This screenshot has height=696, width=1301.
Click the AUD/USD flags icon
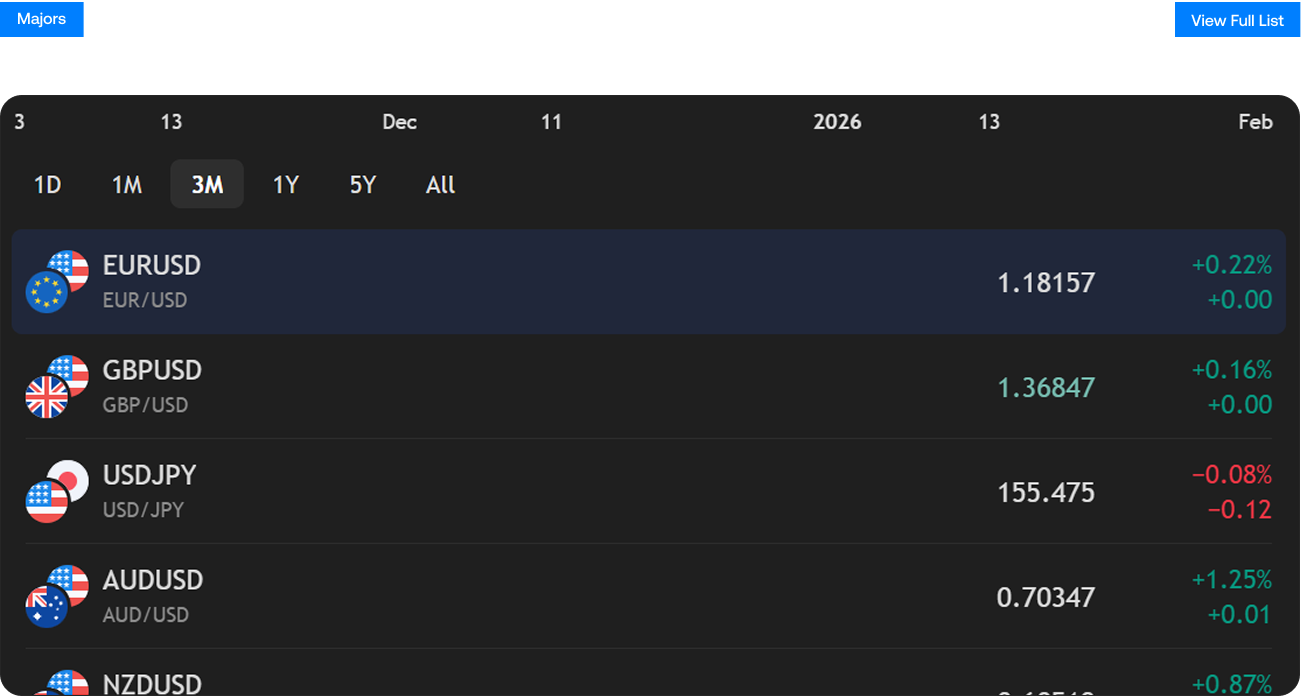tap(57, 596)
